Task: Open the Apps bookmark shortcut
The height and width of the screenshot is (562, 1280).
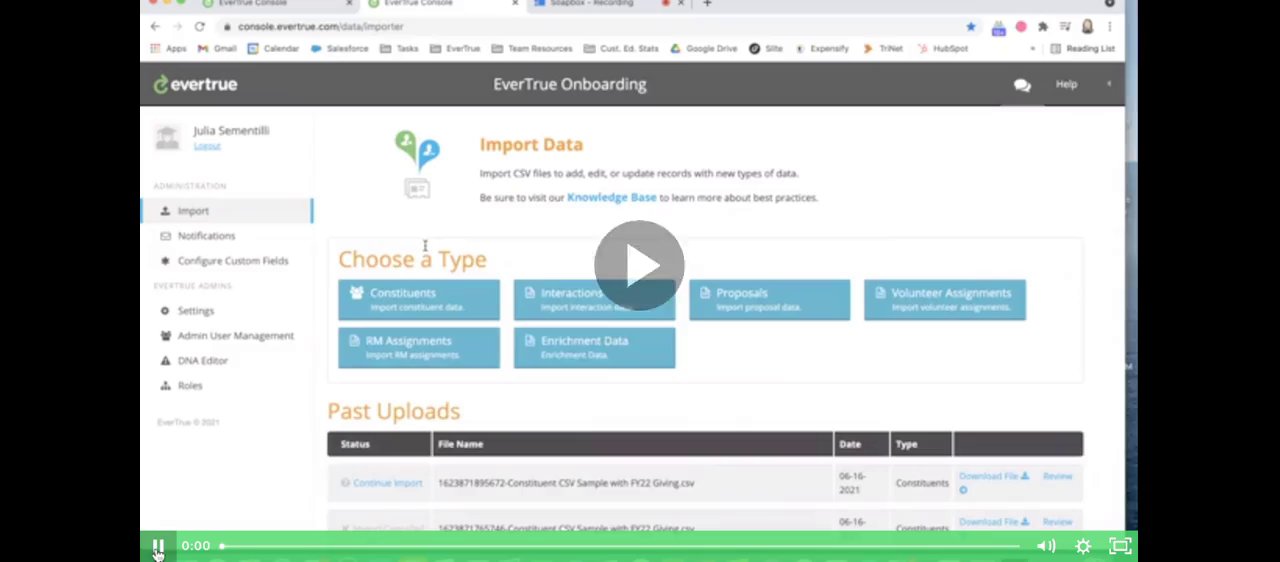Action: [169, 48]
